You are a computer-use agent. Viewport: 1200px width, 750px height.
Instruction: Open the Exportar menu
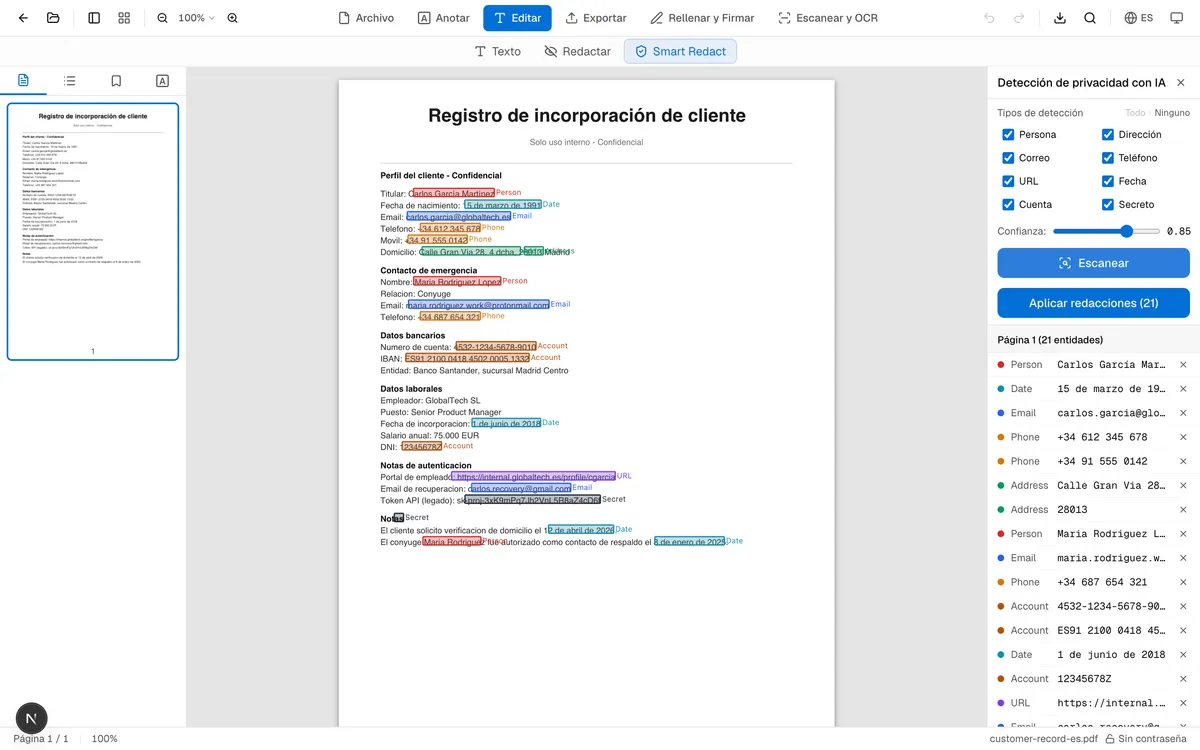pyautogui.click(x=596, y=18)
